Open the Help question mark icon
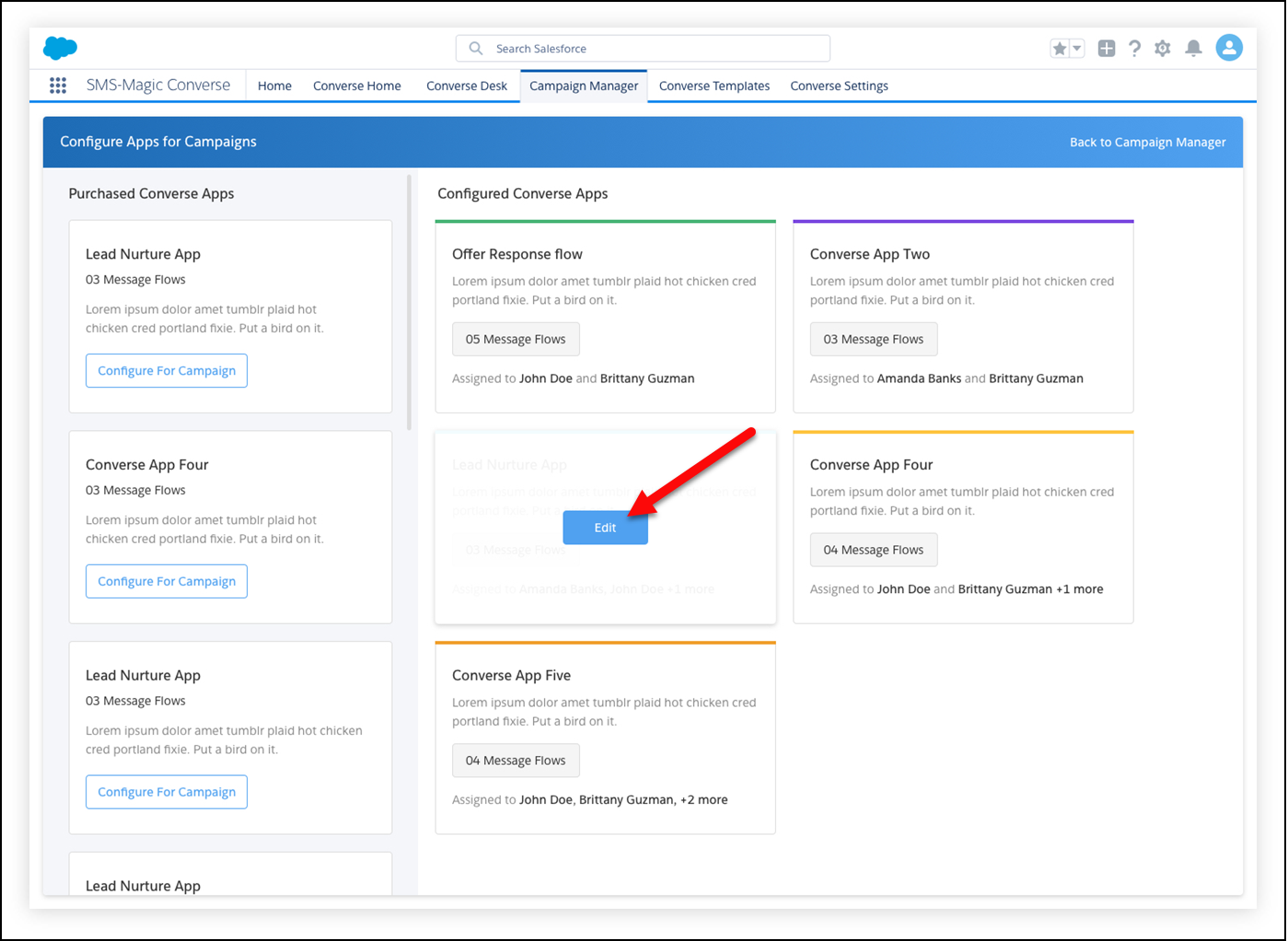1288x941 pixels. [x=1134, y=49]
